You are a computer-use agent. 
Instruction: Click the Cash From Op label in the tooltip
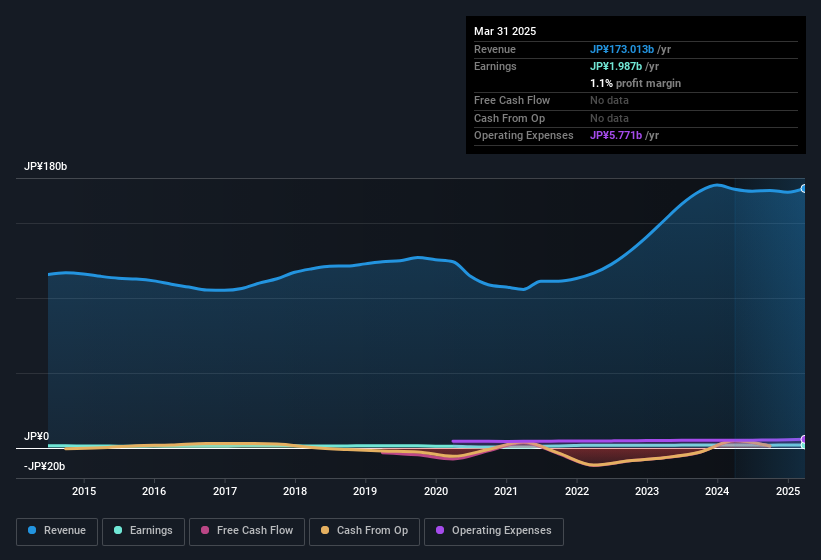pyautogui.click(x=509, y=118)
